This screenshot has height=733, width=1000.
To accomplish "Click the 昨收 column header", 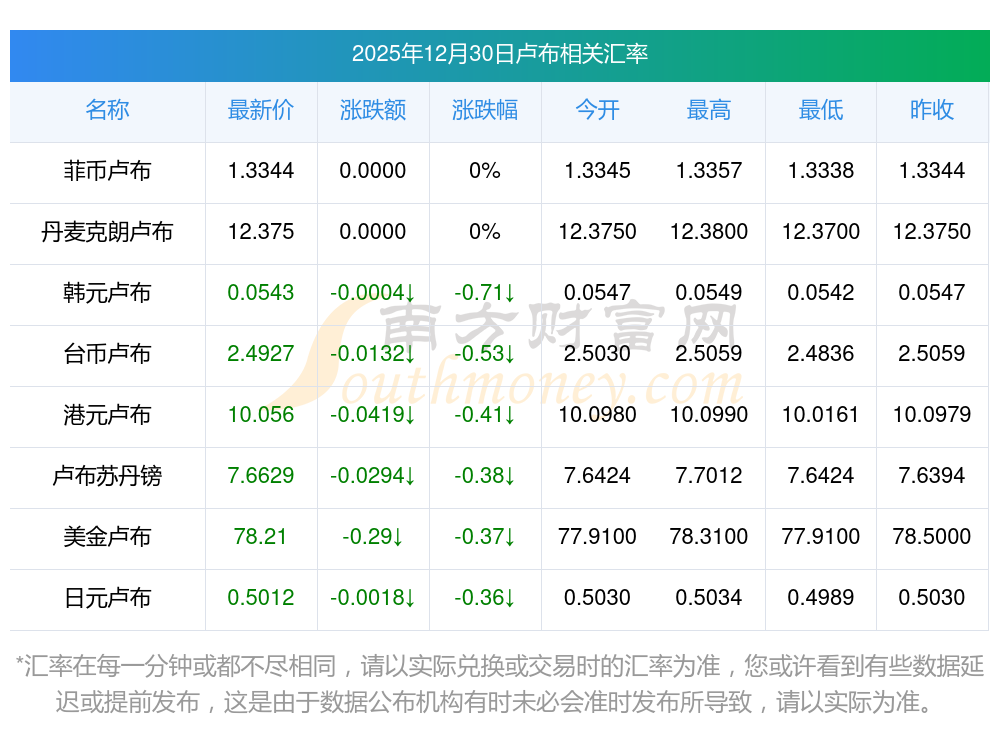I will (932, 110).
